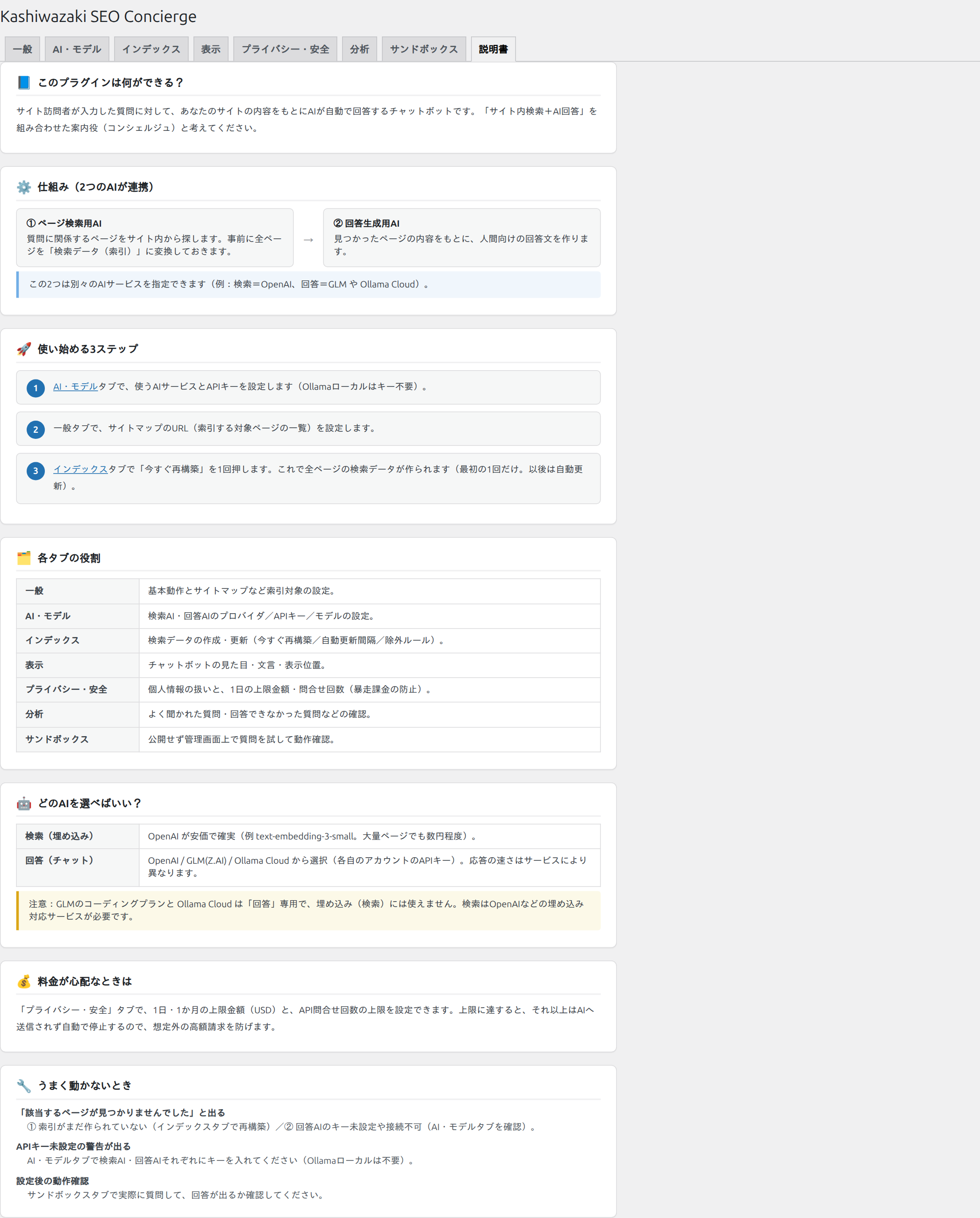
Task: Open the AI・モデル tab
Action: [77, 49]
